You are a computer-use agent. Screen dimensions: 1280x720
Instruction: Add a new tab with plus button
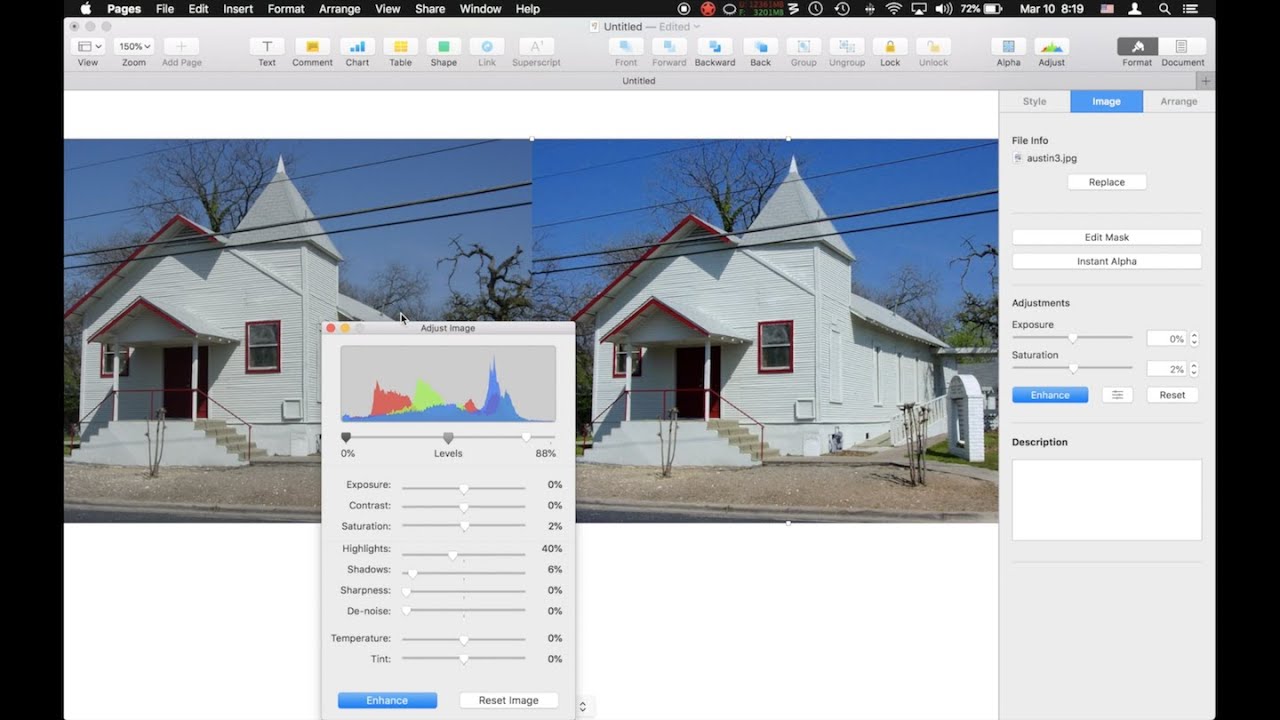[1206, 81]
